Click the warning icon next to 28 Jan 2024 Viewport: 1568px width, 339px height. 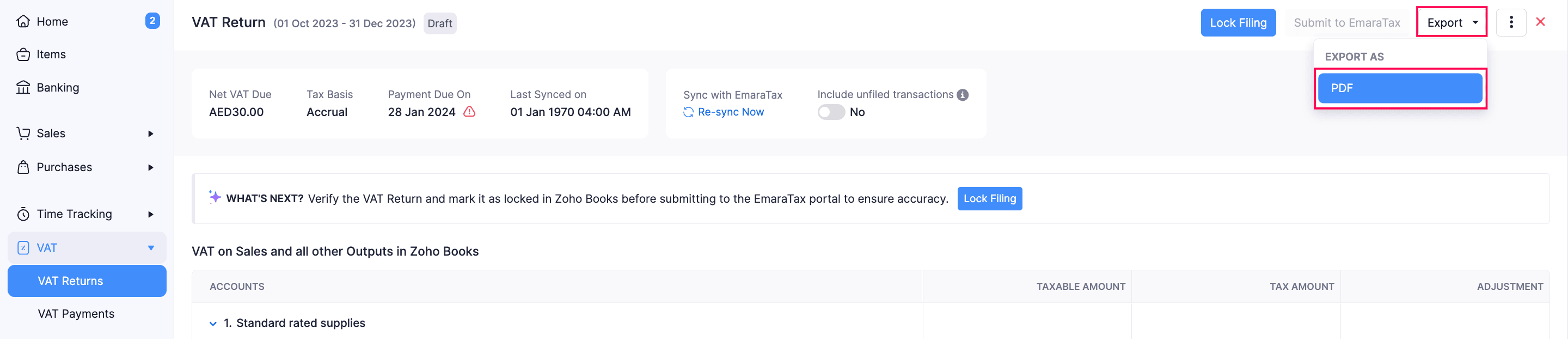469,112
